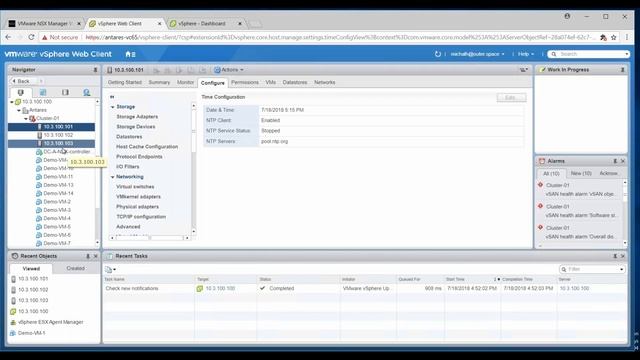Click the Edit time configuration button
Viewport: 640px width, 360px height.
click(511, 98)
